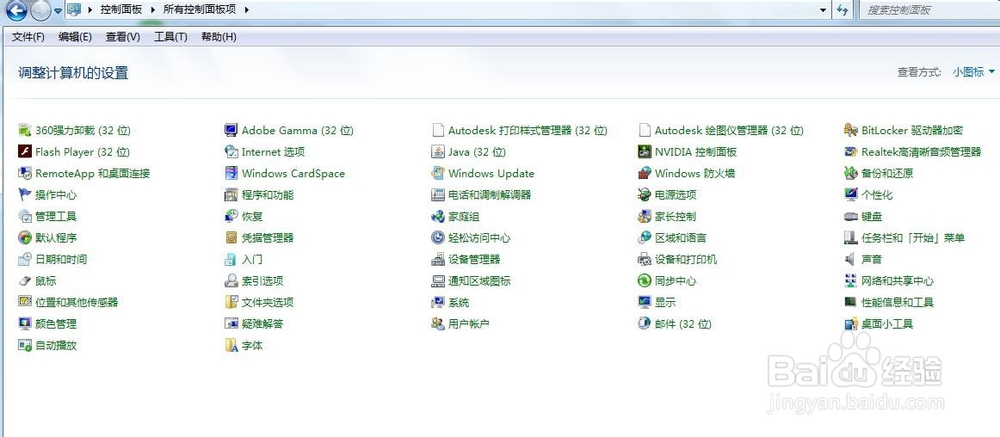The width and height of the screenshot is (1000, 437).
Task: Click the 电源选项 icon
Action: coord(644,195)
